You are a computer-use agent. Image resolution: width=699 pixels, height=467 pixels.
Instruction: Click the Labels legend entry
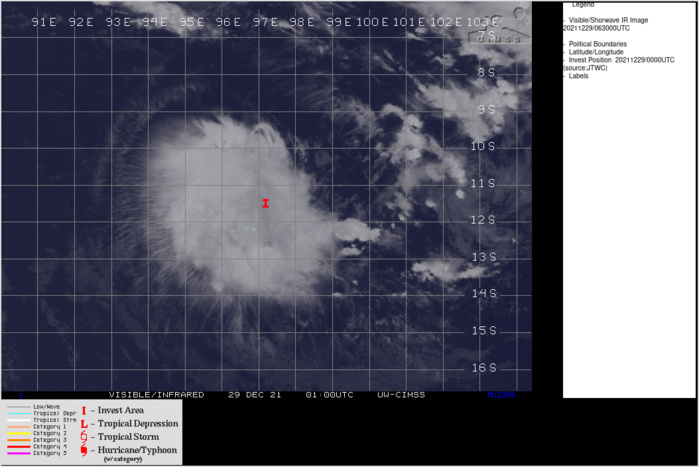click(x=579, y=76)
